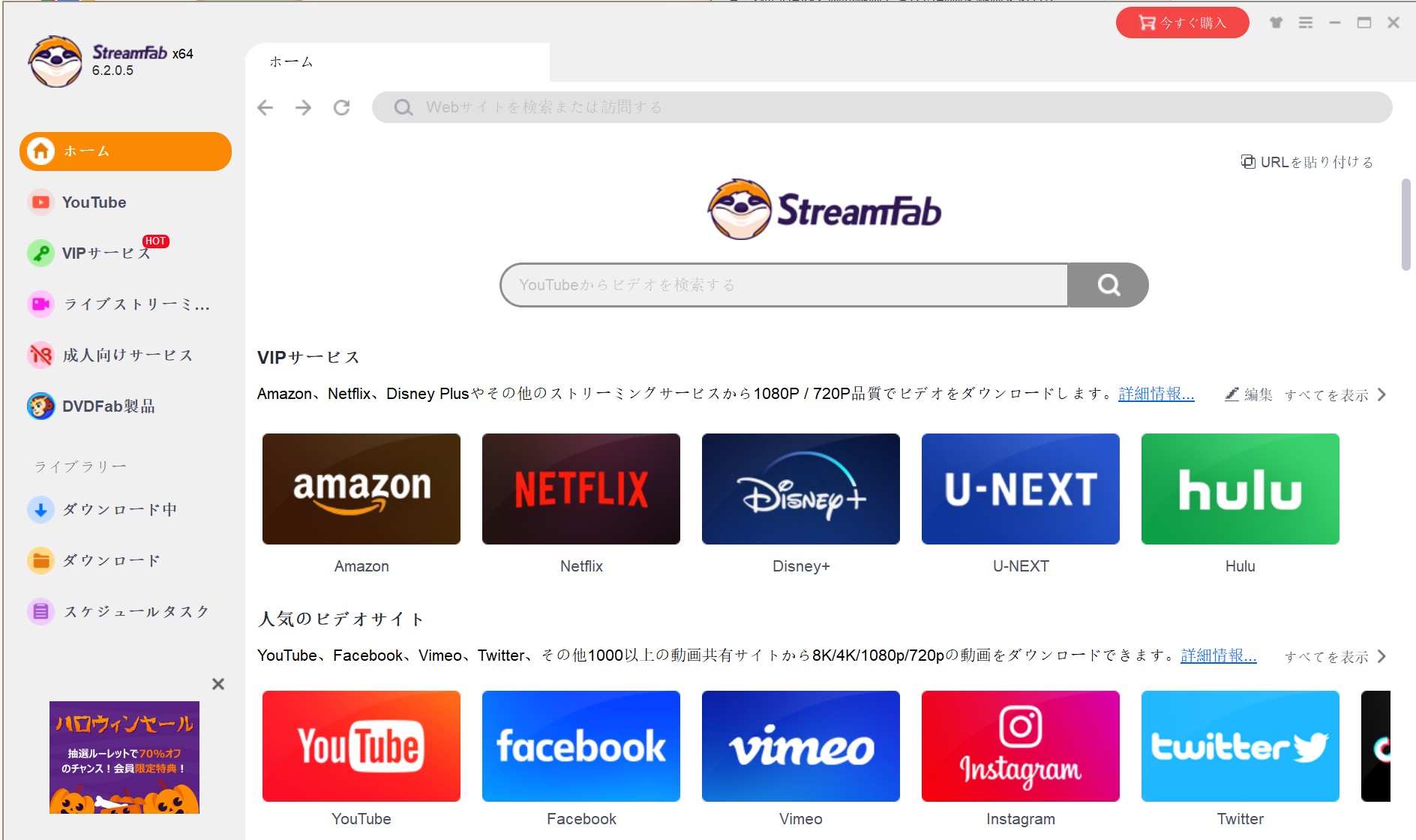Viewport: 1416px width, 840px height.
Task: Go forward with the forward arrow
Action: tap(303, 108)
